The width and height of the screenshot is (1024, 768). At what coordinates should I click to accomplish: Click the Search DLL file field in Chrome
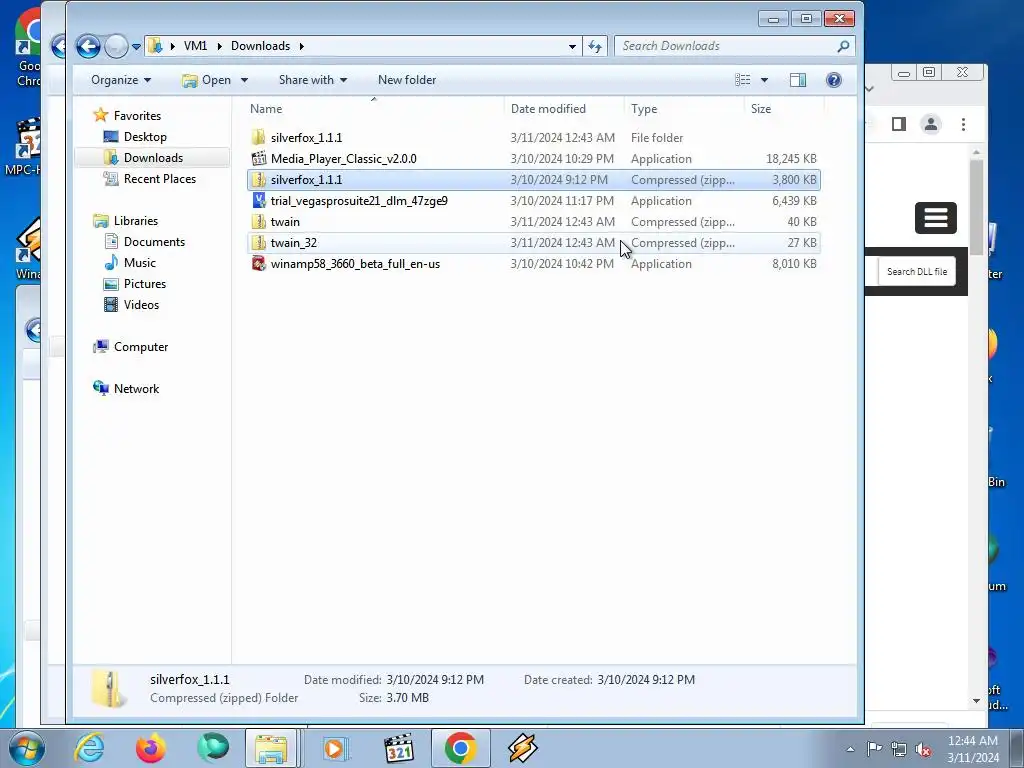click(x=916, y=272)
